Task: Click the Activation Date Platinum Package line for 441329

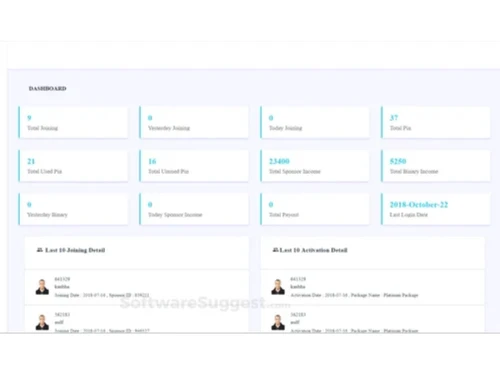Action: click(x=354, y=295)
